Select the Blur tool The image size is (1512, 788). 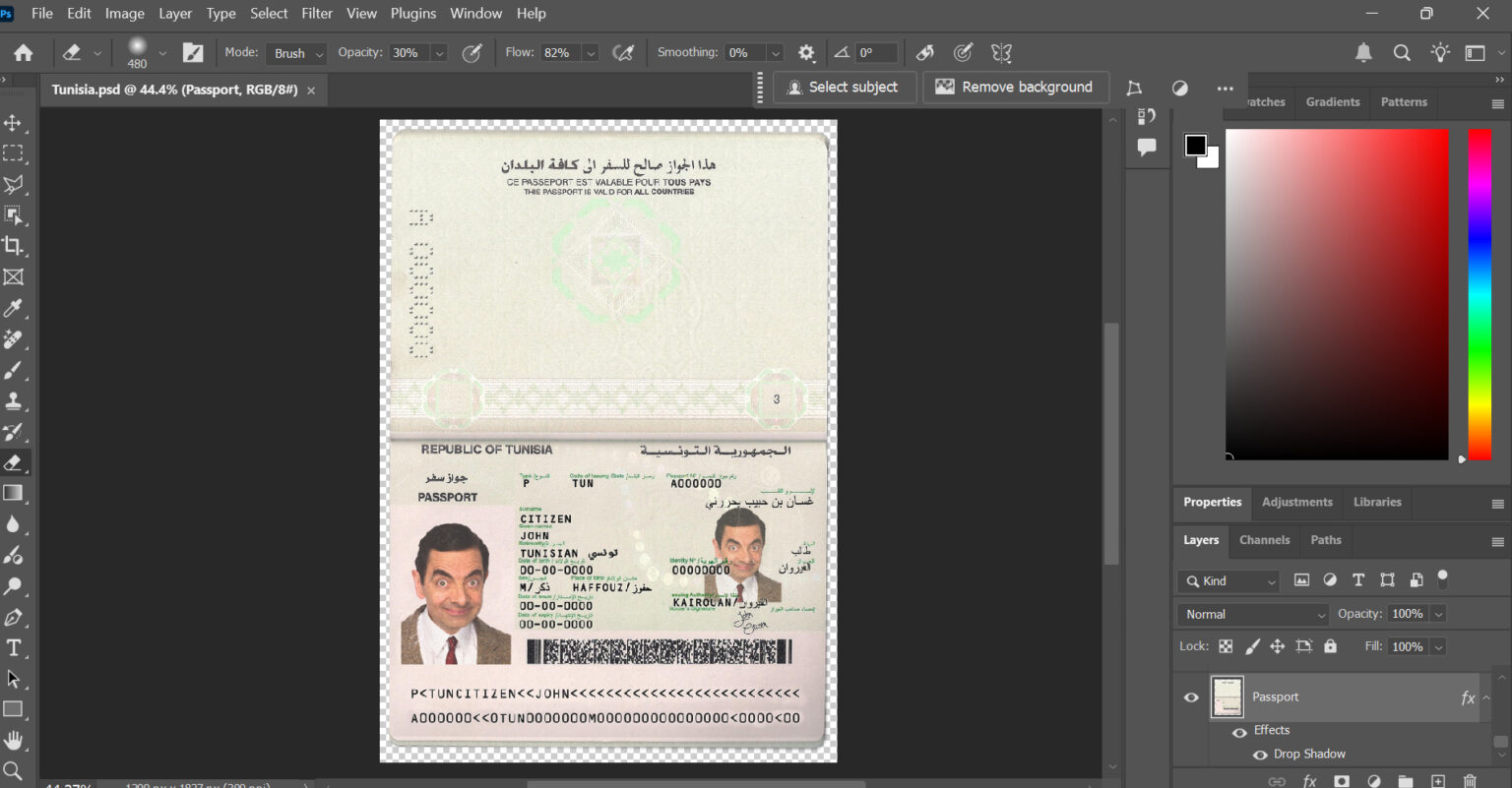point(13,524)
